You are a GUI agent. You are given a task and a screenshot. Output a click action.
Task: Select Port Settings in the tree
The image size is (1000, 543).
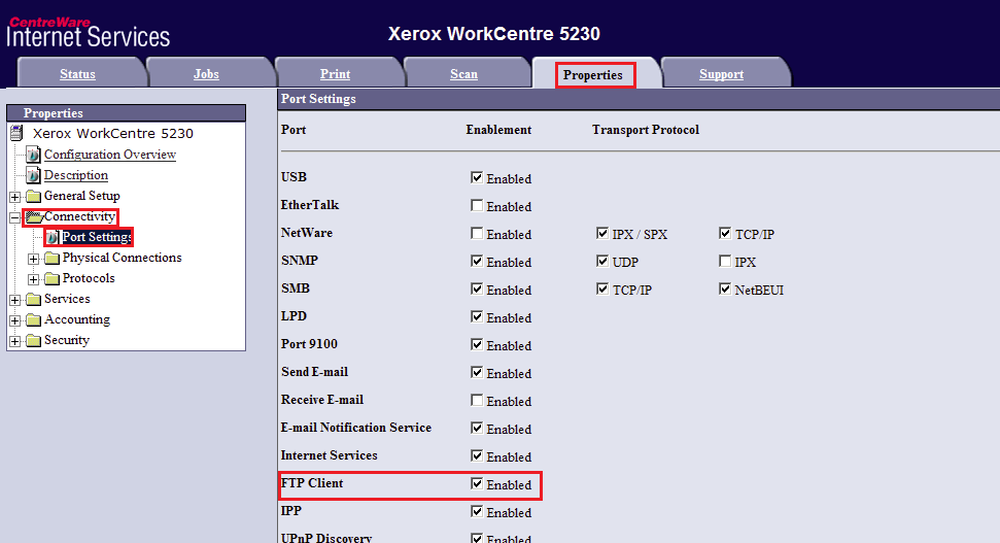point(96,237)
